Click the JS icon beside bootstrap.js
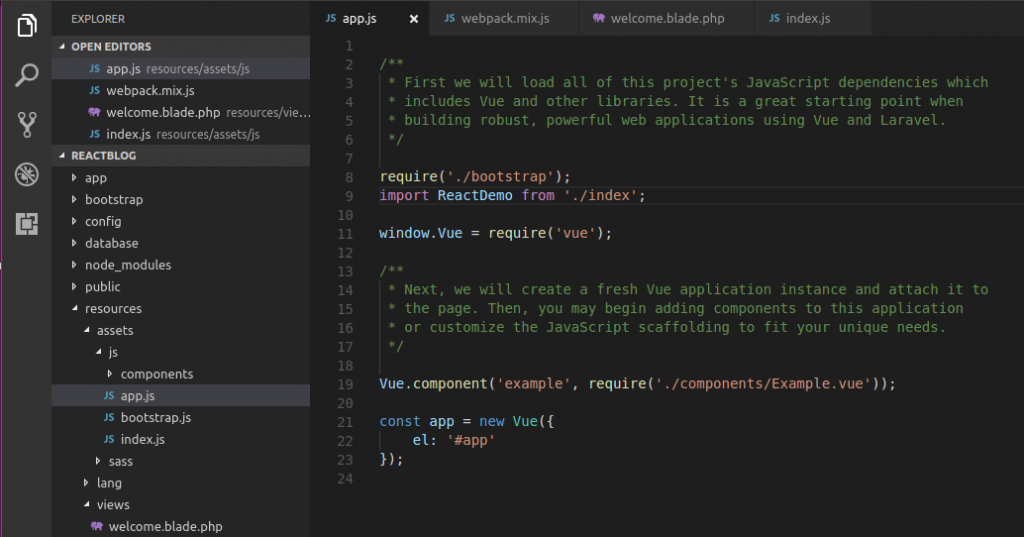The height and width of the screenshot is (537, 1024). [x=110, y=417]
